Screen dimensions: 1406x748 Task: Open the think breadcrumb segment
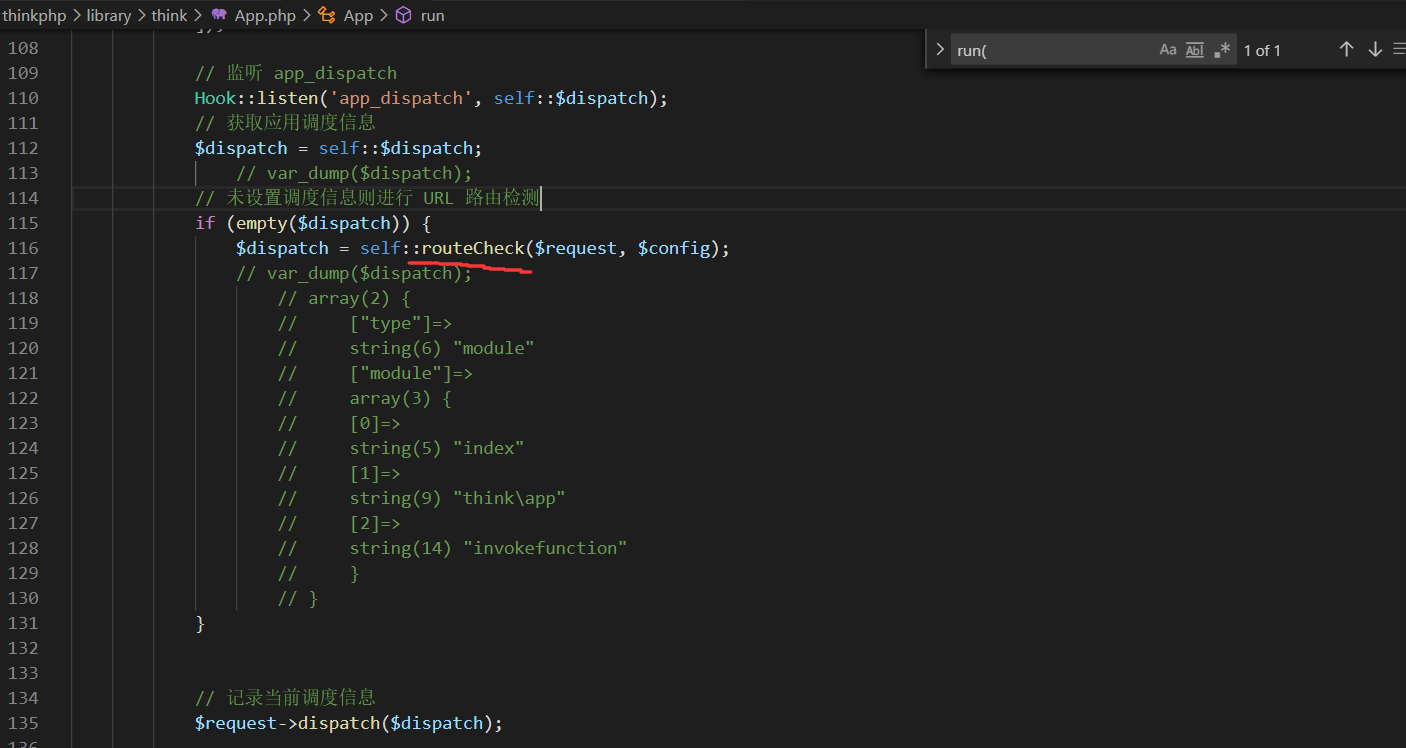pyautogui.click(x=169, y=15)
